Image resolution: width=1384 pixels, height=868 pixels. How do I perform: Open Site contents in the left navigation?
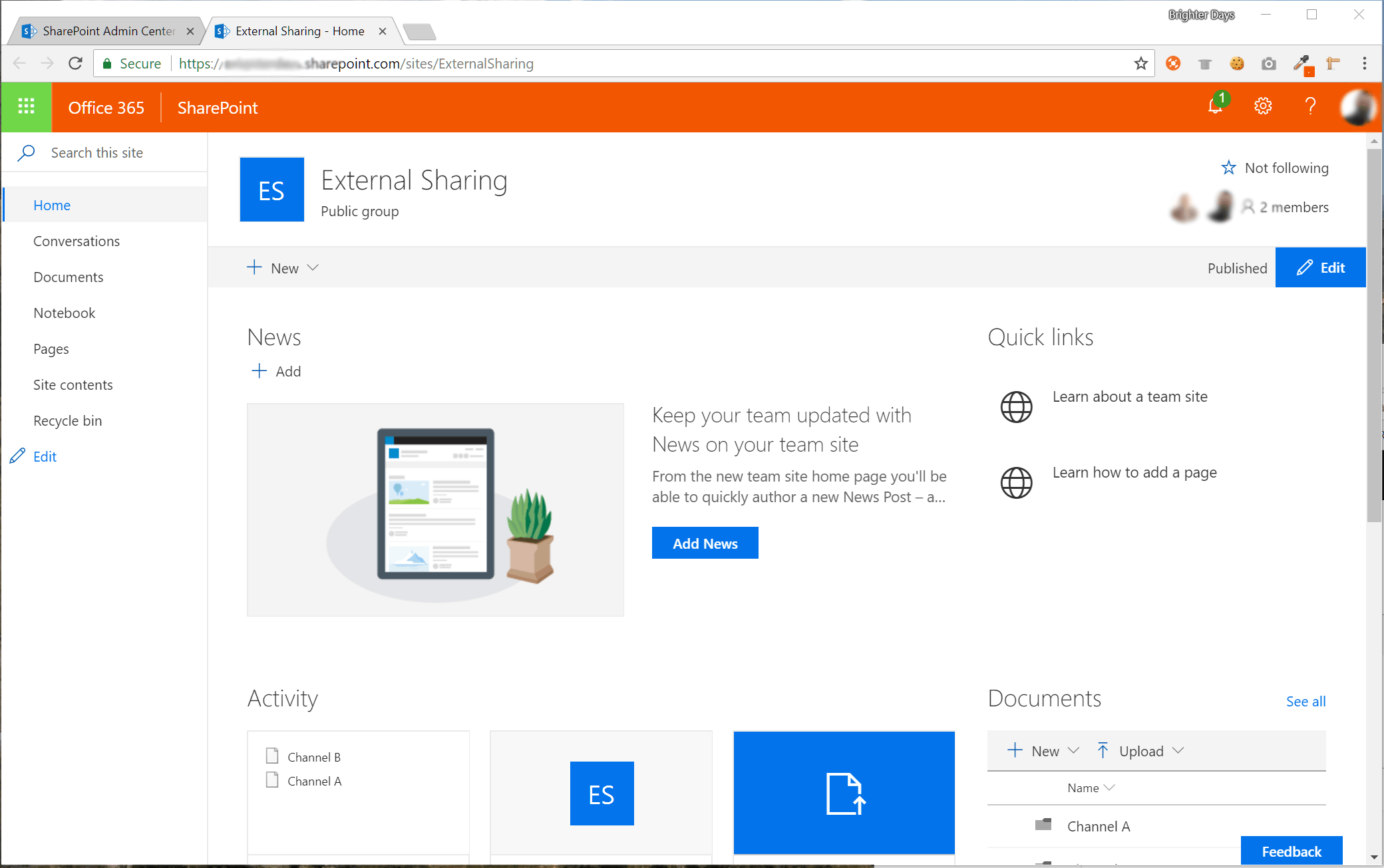(73, 384)
